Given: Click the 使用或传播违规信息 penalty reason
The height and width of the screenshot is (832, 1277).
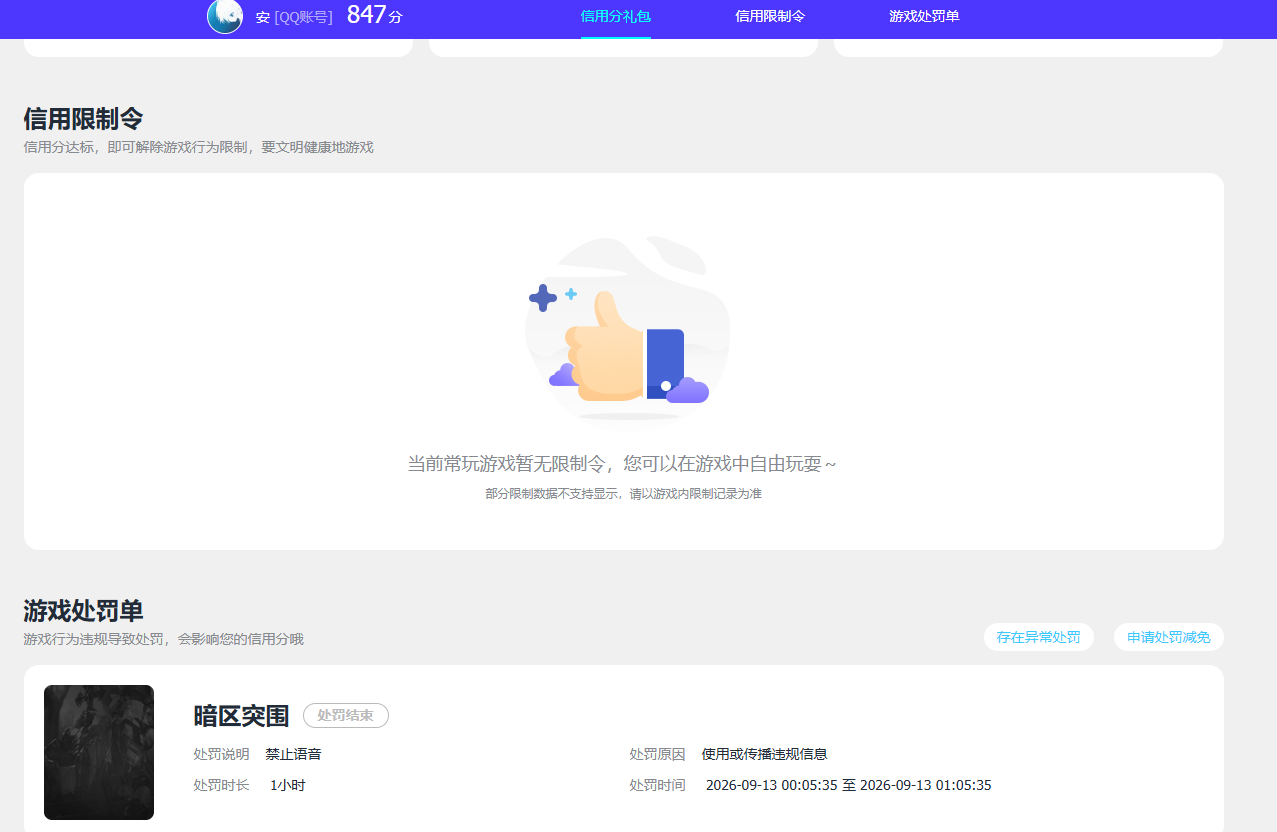Looking at the screenshot, I should pyautogui.click(x=765, y=754).
